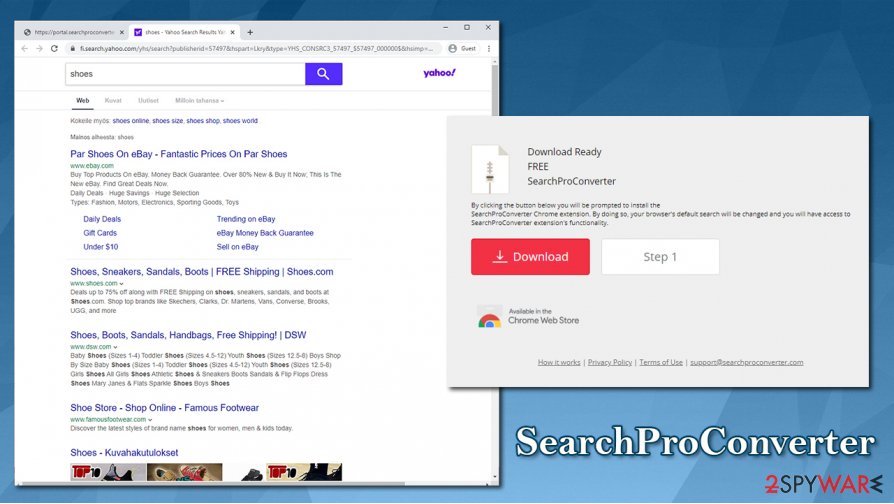The width and height of the screenshot is (894, 504).
Task: Click the red Download button
Action: tap(530, 257)
